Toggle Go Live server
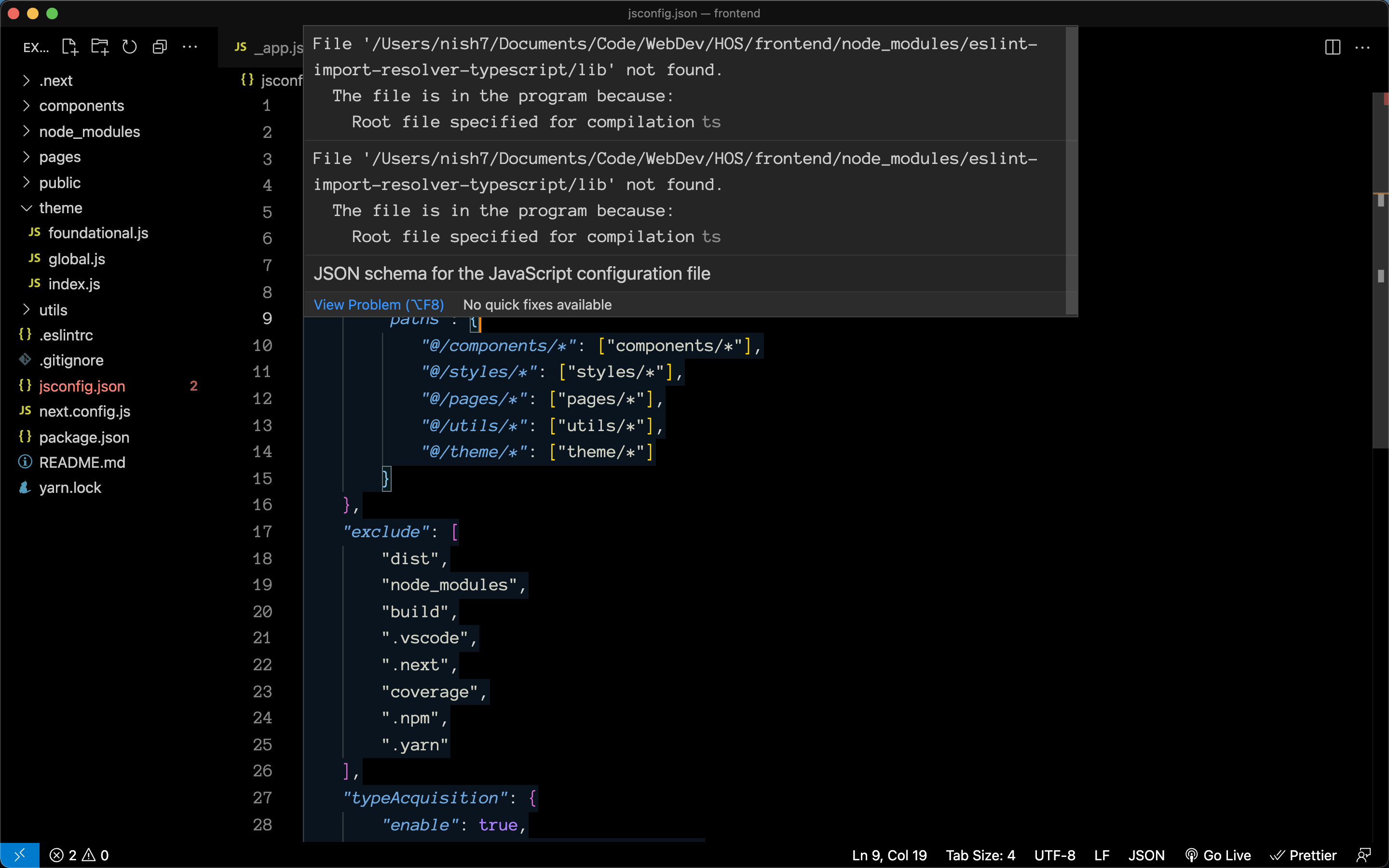Viewport: 1389px width, 868px height. [x=1217, y=855]
